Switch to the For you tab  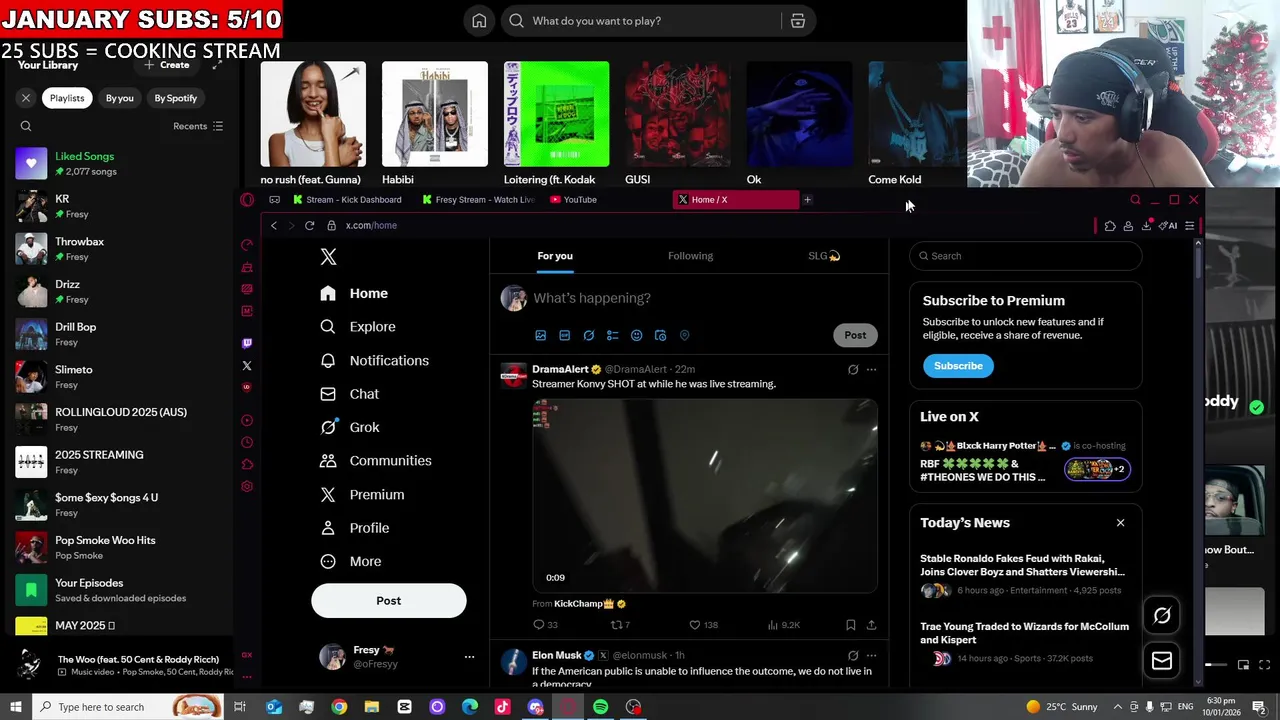(x=555, y=256)
